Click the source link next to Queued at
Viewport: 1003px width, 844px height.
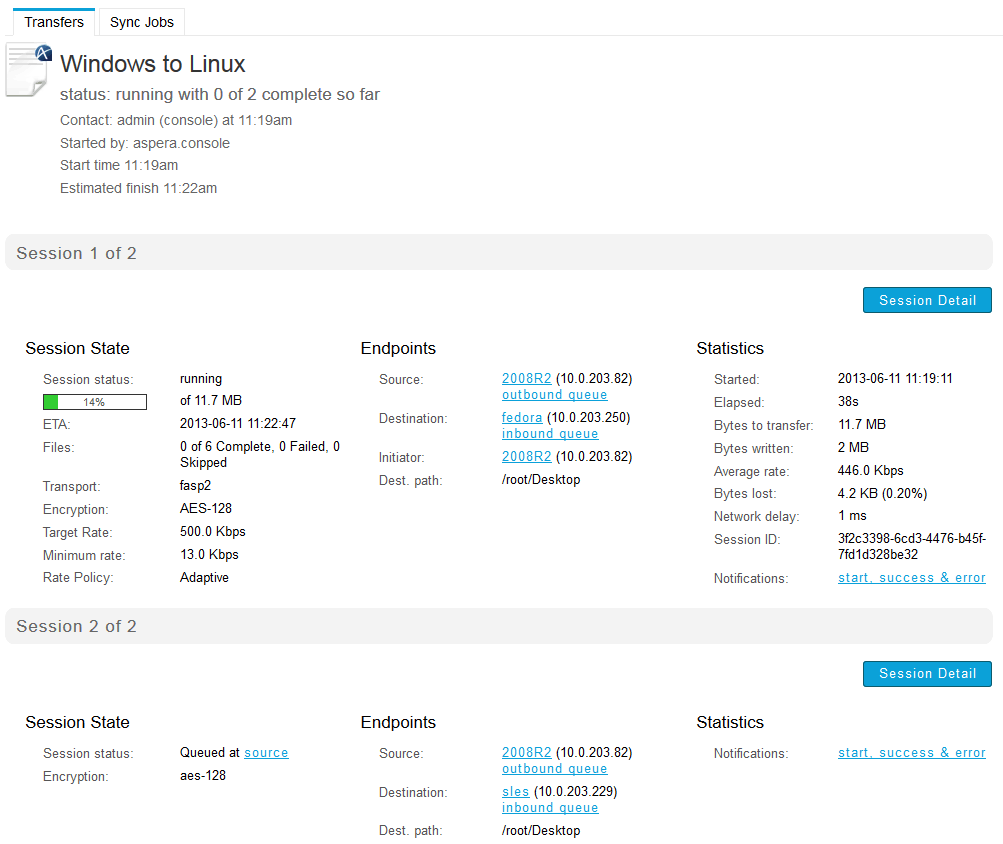click(266, 752)
